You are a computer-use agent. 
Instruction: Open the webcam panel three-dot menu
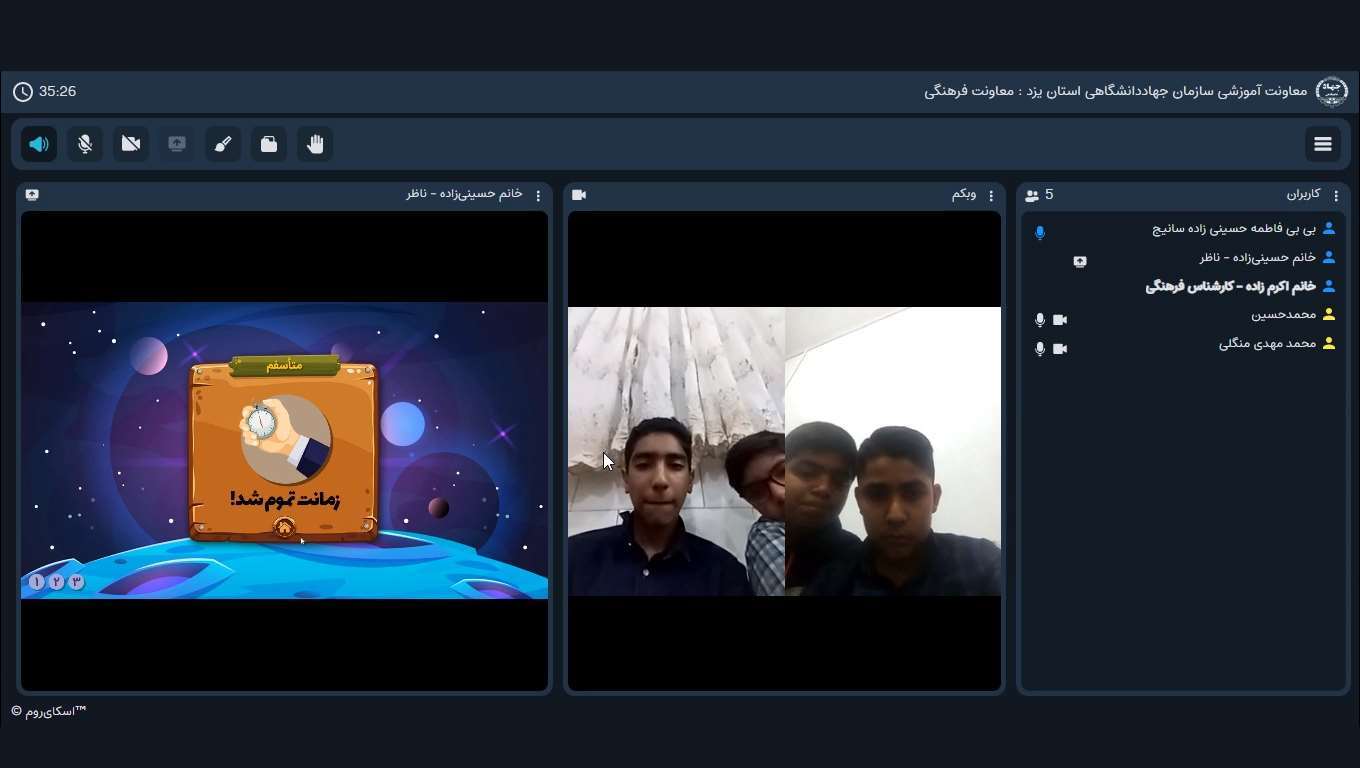[991, 196]
